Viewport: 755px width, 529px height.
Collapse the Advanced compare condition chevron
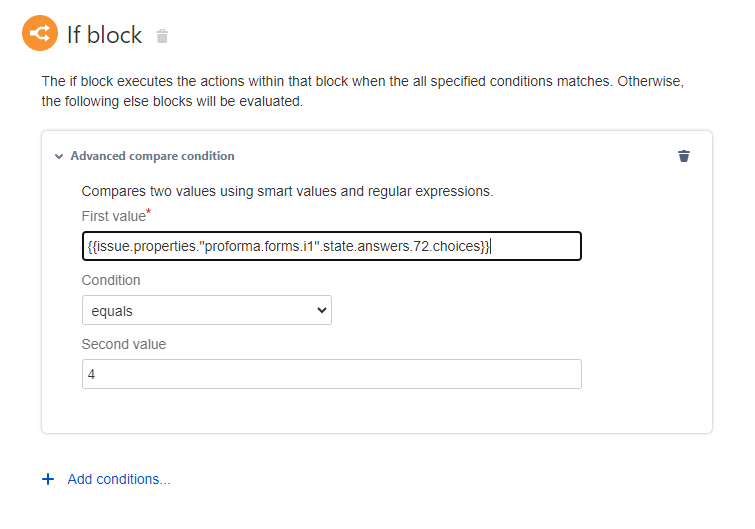(59, 156)
